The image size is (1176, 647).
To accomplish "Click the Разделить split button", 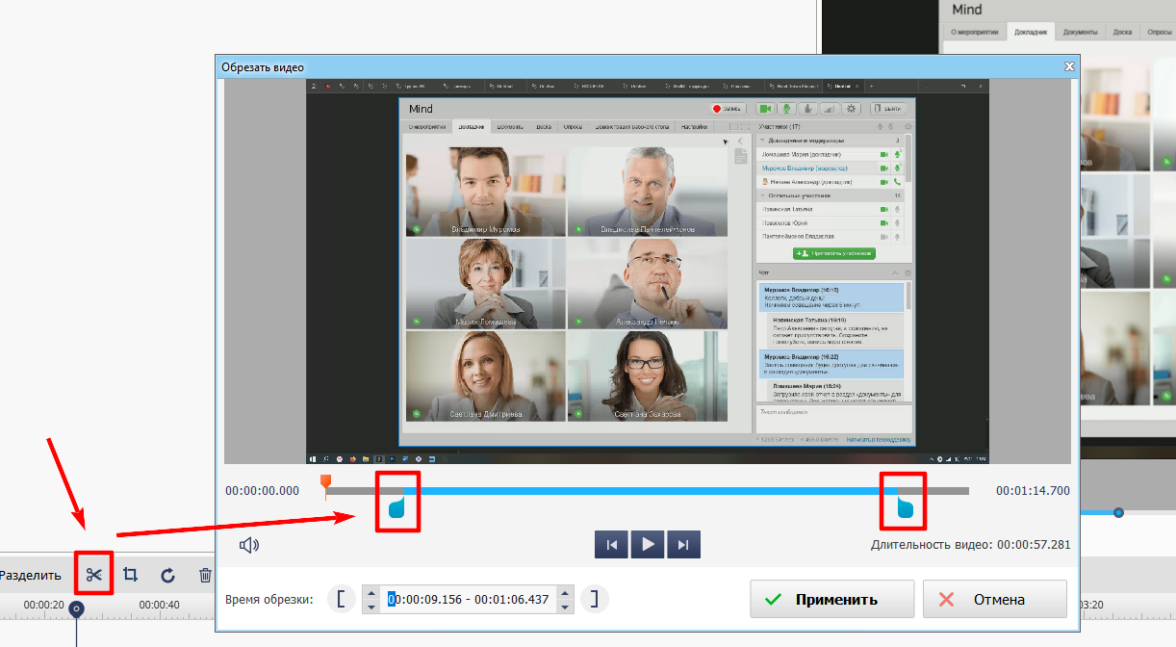I will [x=31, y=575].
